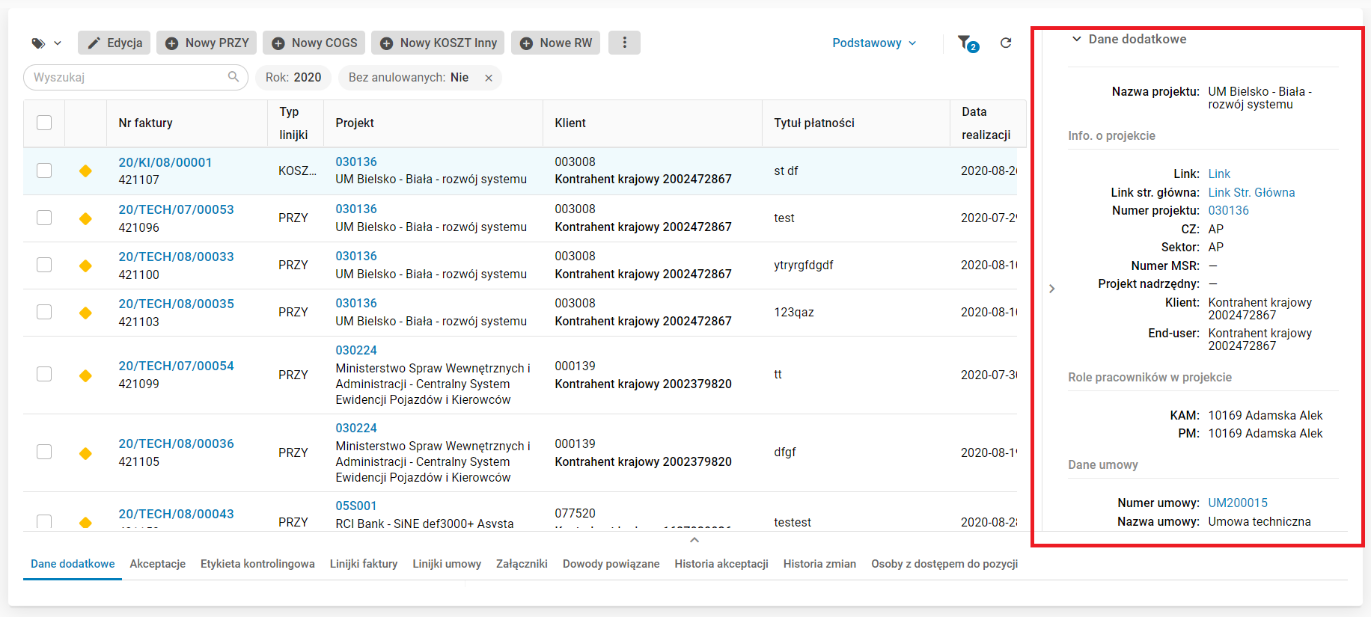Switch to the Akceptacje tab
1371x617 pixels.
coord(157,564)
